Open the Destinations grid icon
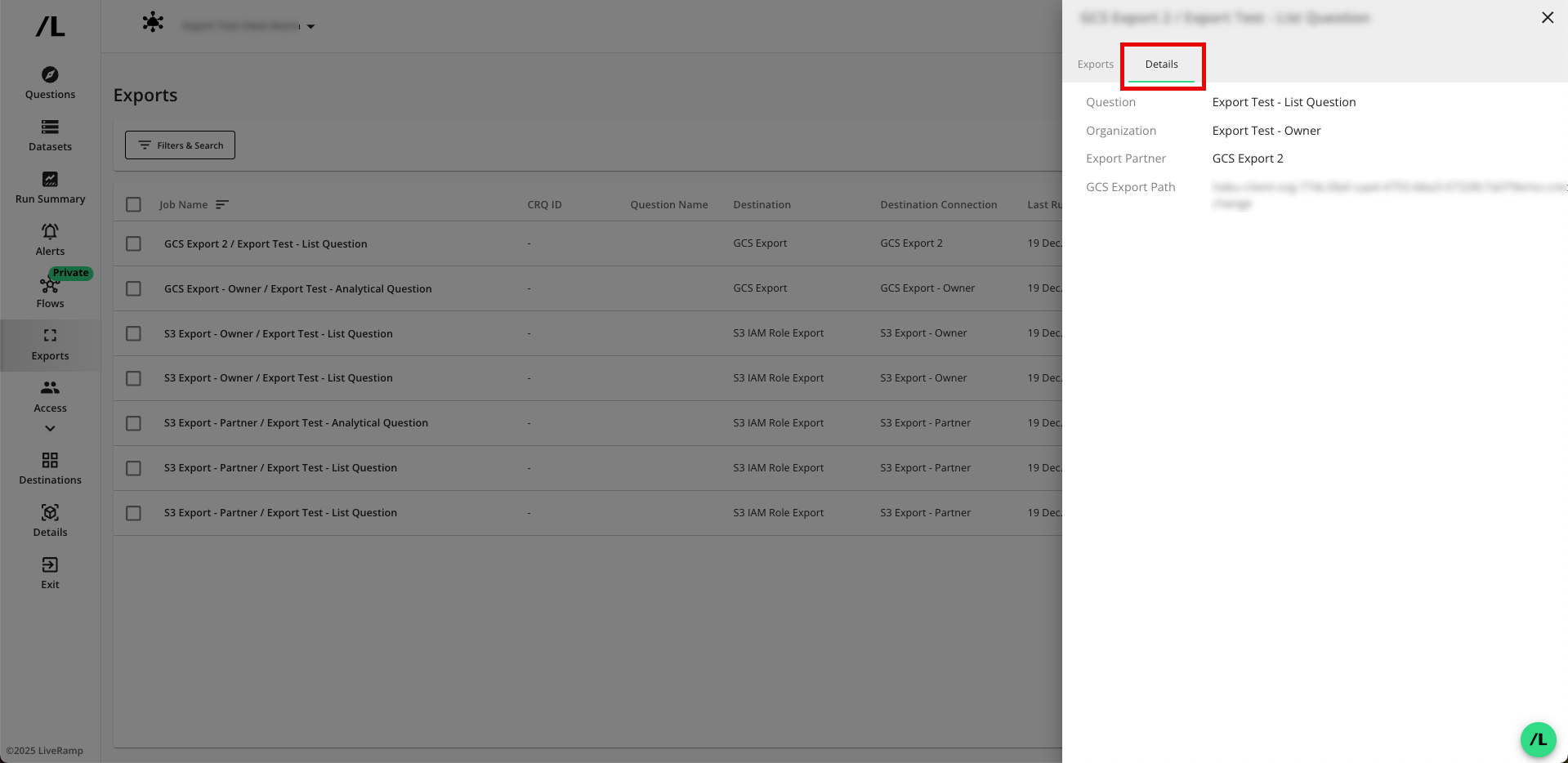1568x763 pixels. coord(50,460)
